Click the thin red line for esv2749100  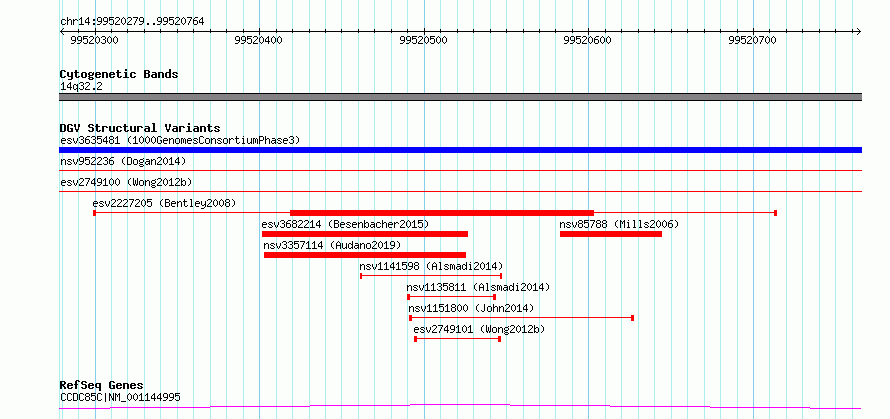point(460,191)
